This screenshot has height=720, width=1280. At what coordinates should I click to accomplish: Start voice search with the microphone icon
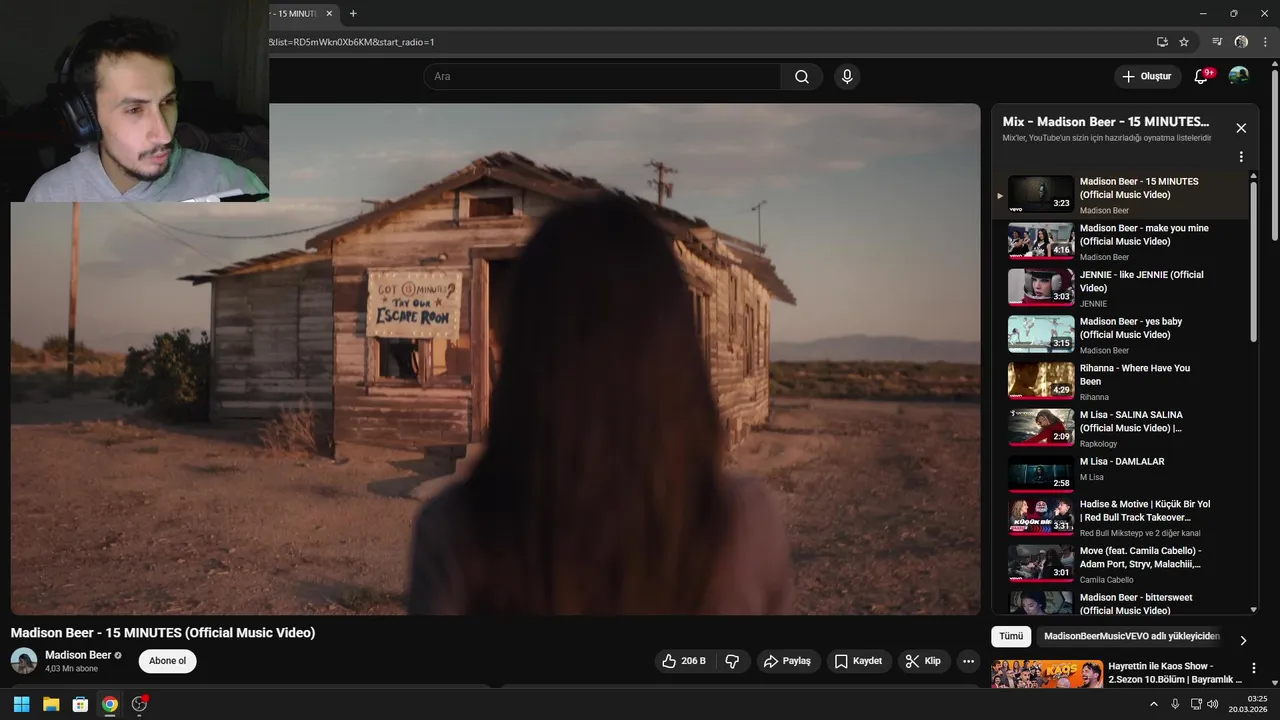(847, 77)
